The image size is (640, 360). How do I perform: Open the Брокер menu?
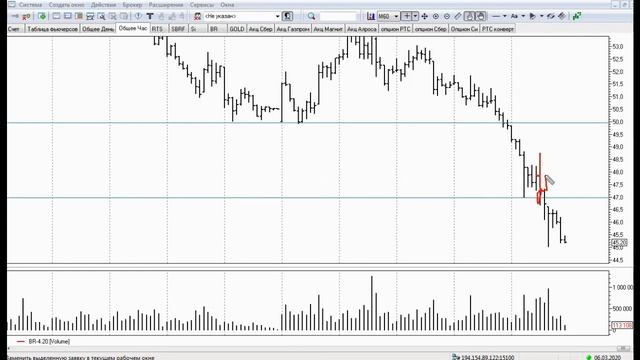point(133,5)
